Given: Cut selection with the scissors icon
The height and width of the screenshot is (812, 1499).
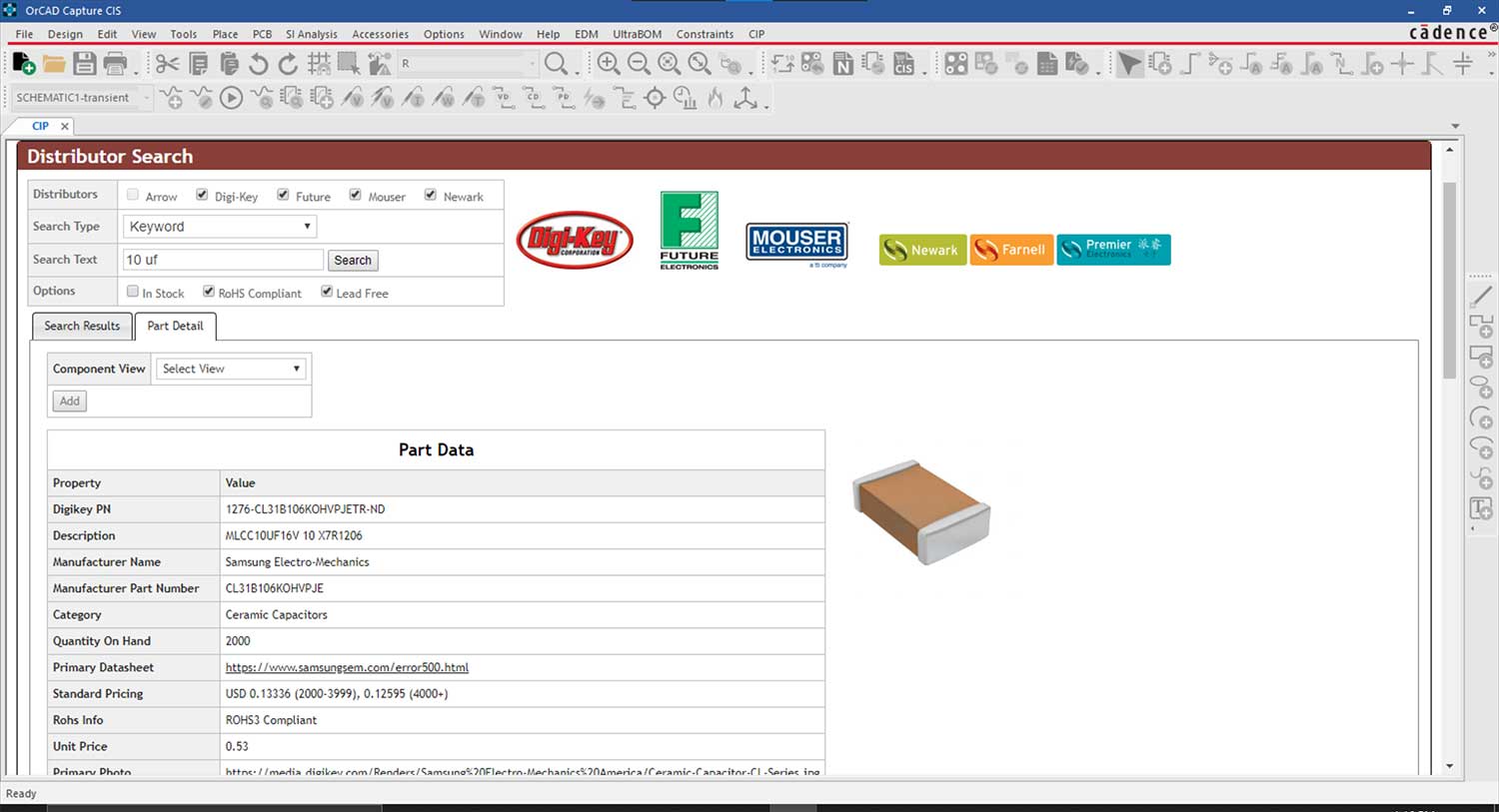Looking at the screenshot, I should (x=167, y=64).
